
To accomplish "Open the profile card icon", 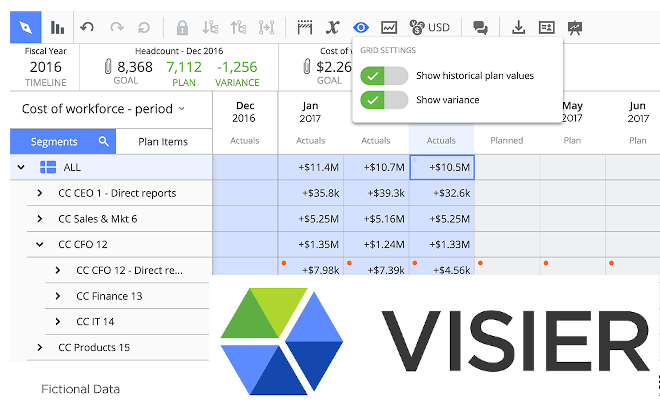I will (546, 28).
